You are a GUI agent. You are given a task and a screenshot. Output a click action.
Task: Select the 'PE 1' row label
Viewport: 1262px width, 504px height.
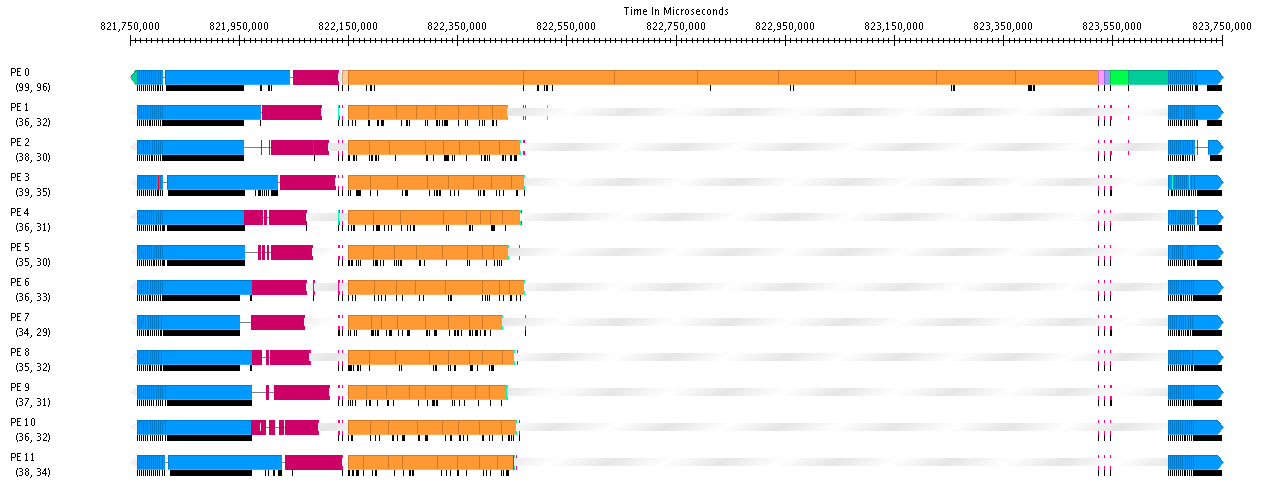[x=21, y=107]
